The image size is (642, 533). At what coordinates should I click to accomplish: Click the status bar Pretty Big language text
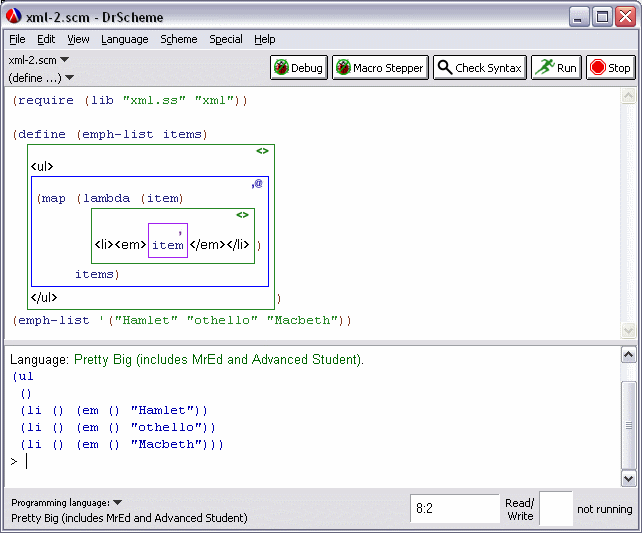point(129,518)
